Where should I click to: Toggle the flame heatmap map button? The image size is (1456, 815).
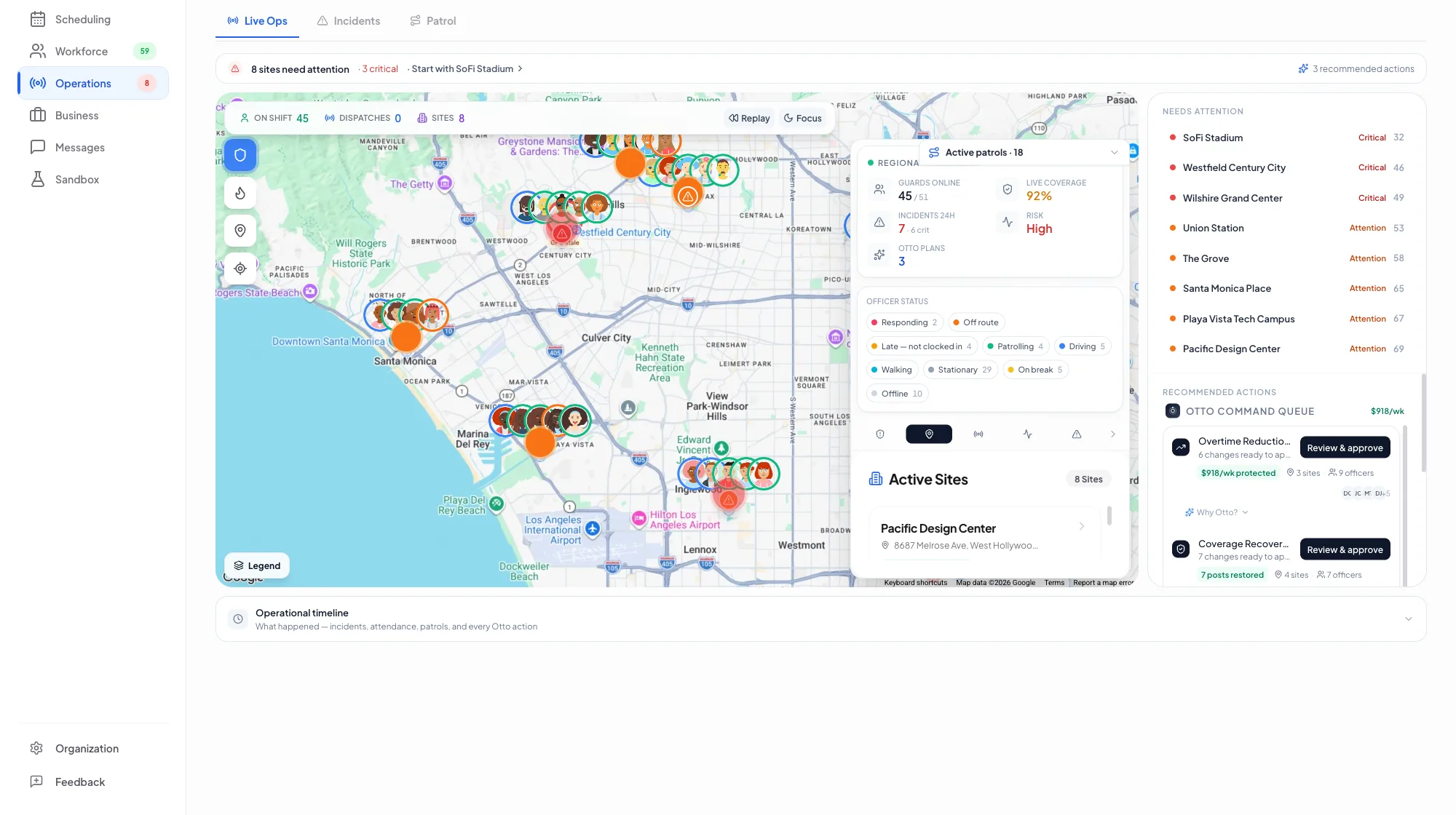pos(240,193)
